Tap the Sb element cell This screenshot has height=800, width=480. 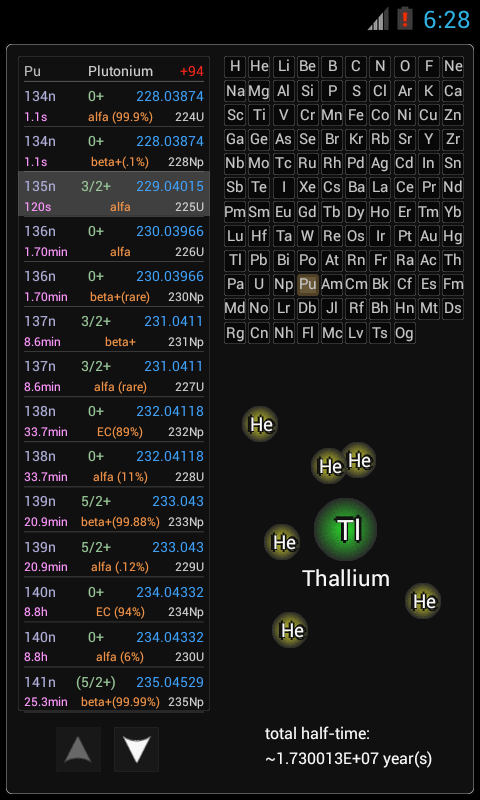(235, 187)
